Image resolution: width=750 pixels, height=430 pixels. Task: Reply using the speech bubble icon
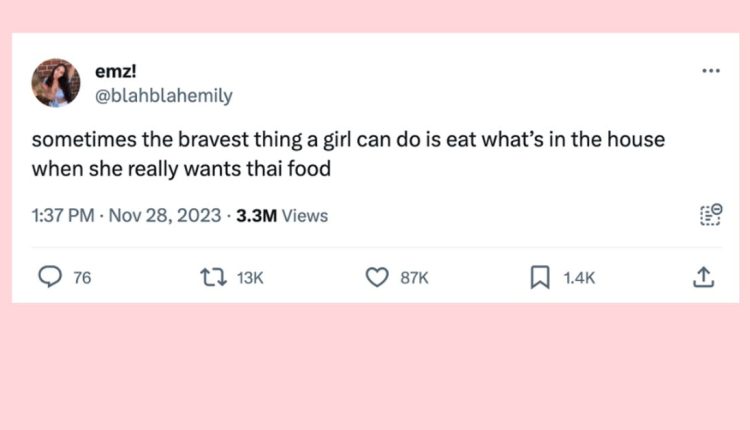coord(51,278)
